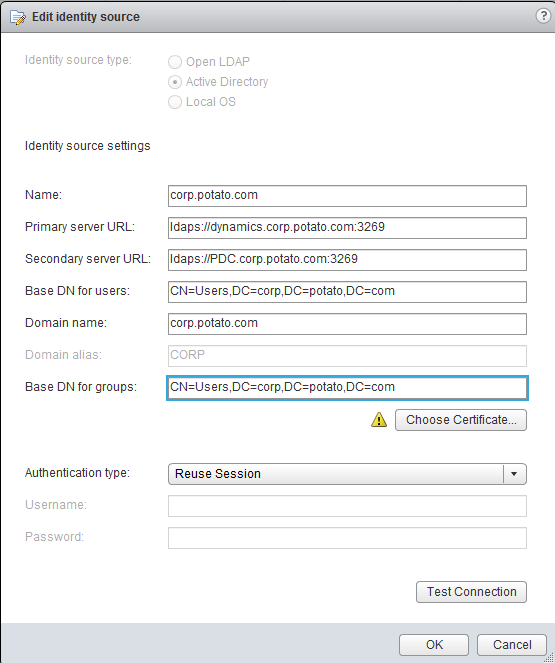
Task: Click the 'Authentication type:' label
Action: point(77,473)
